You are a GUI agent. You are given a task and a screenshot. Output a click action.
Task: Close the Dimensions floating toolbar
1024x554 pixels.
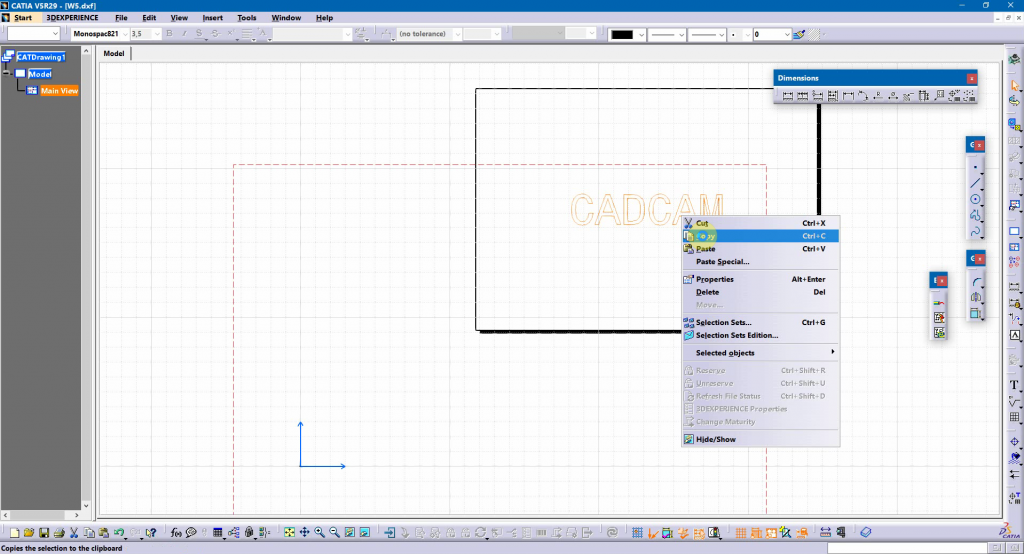click(x=970, y=78)
